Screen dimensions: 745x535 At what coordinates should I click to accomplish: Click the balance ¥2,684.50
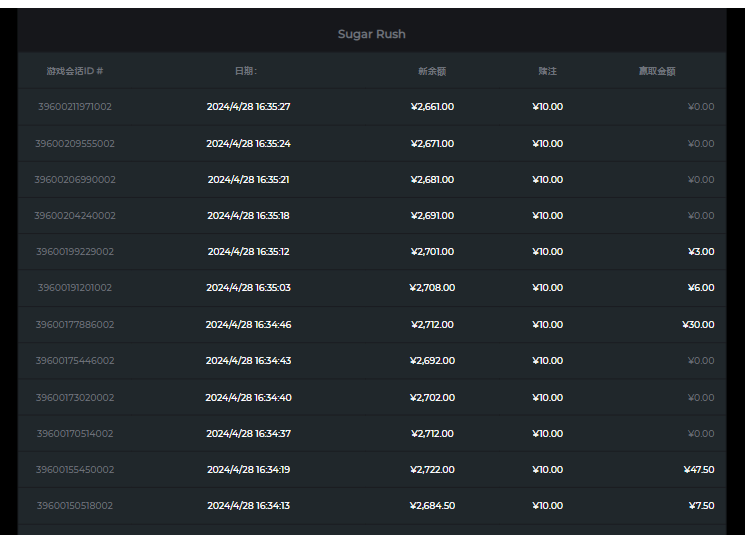click(x=432, y=506)
